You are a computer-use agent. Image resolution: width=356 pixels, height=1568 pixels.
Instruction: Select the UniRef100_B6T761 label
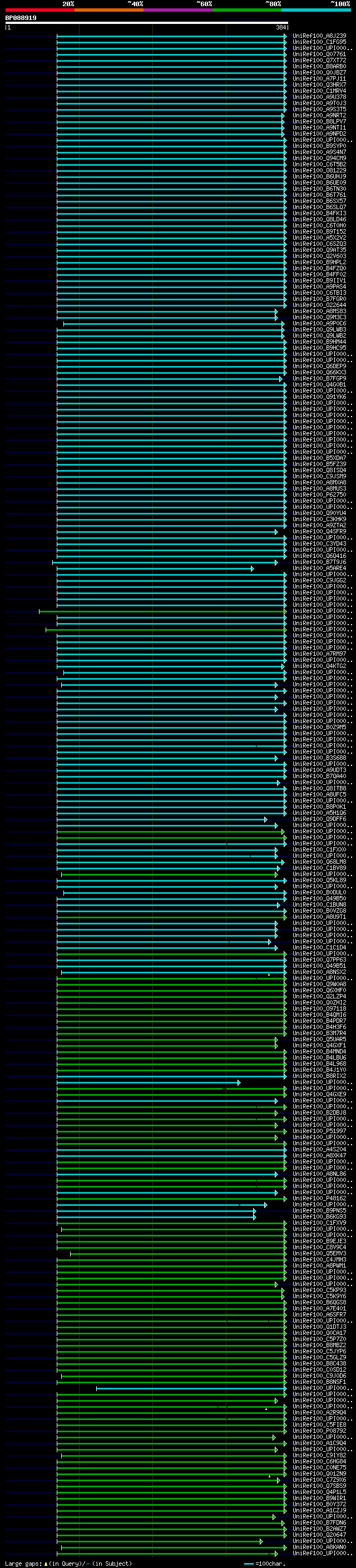coord(319,195)
